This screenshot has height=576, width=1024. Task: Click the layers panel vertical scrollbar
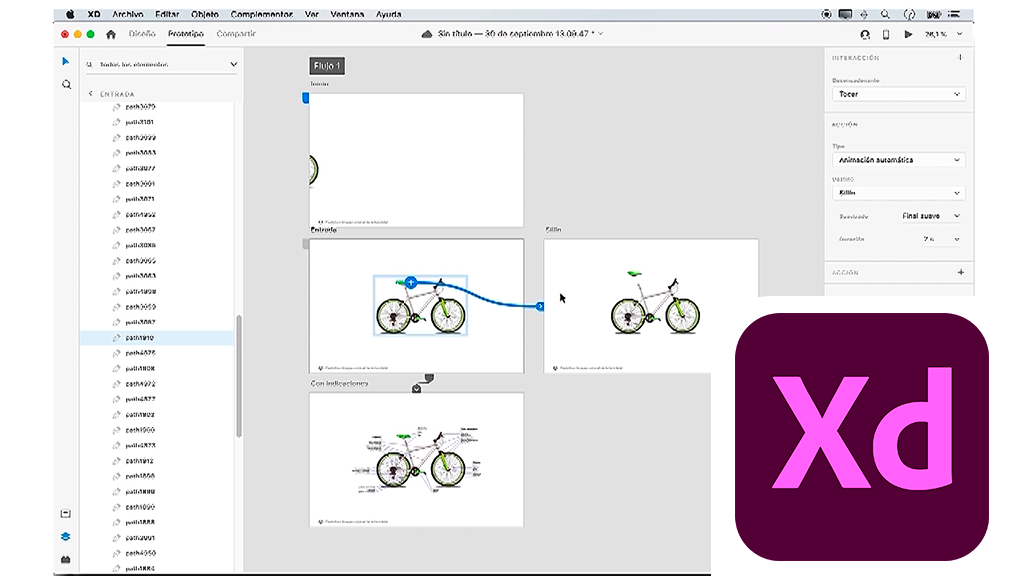pyautogui.click(x=238, y=375)
